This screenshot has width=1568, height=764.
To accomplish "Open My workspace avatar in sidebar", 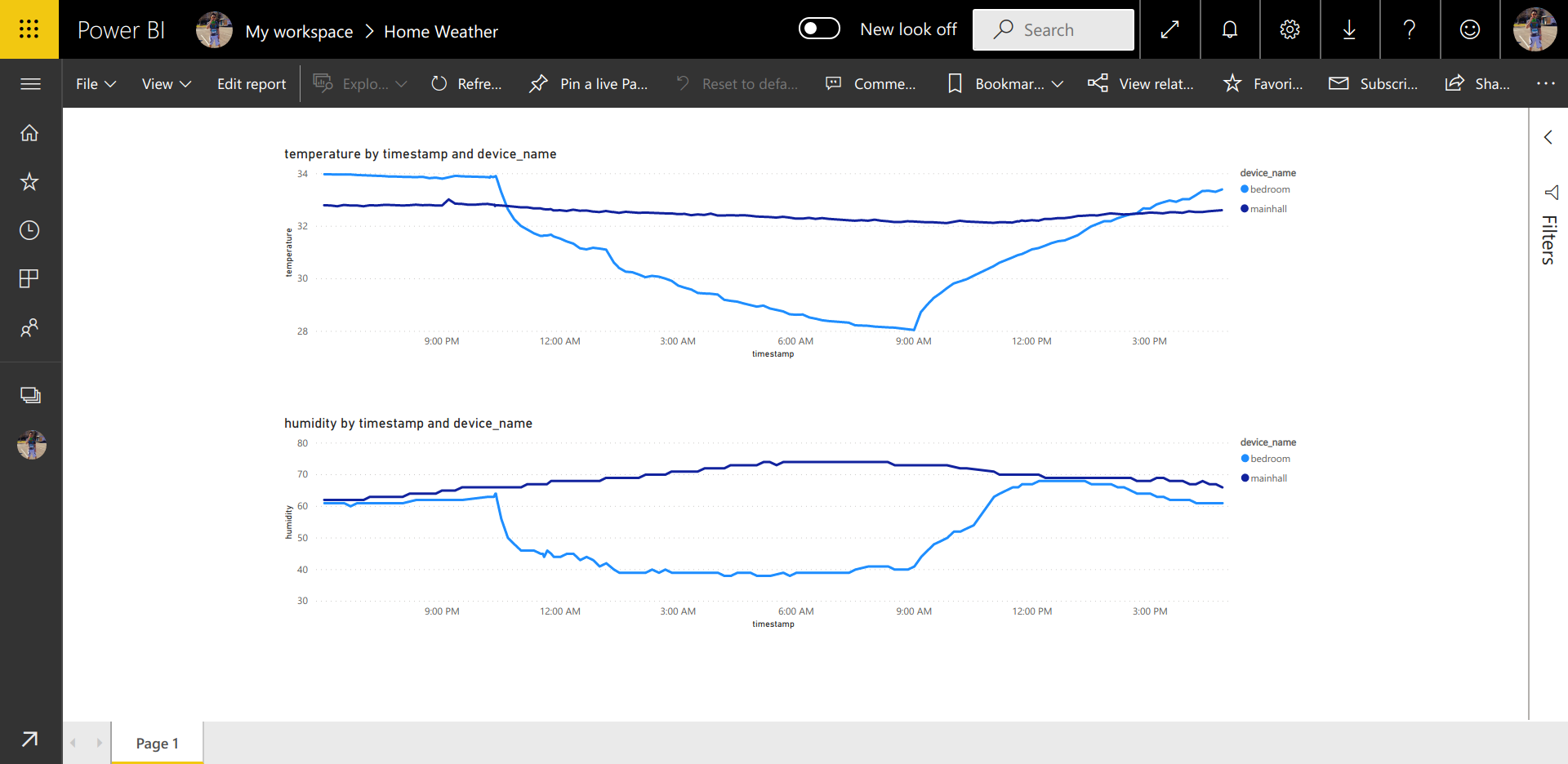I will tap(32, 445).
